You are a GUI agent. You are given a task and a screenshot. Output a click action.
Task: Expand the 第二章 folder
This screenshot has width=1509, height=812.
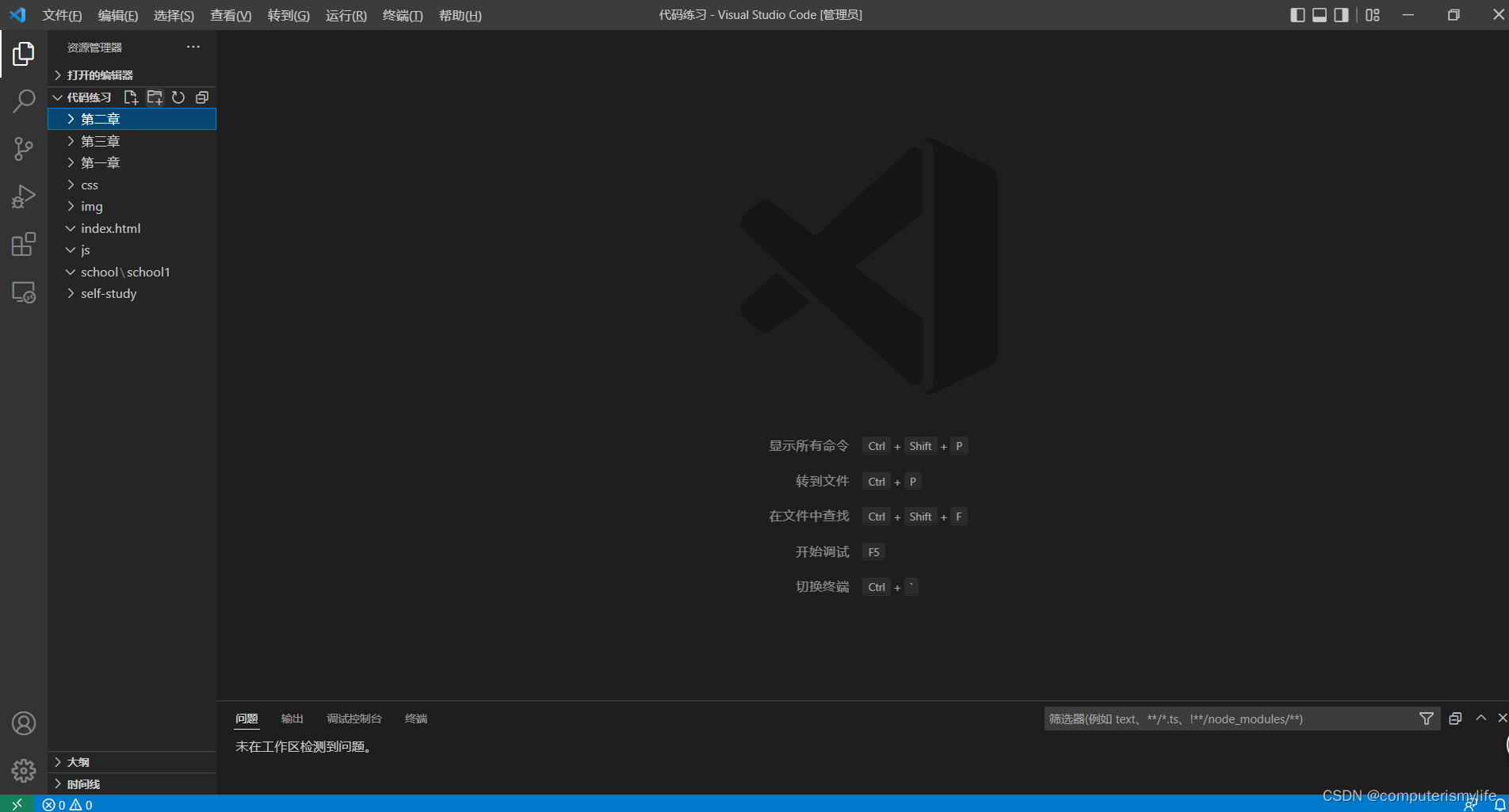[132, 119]
